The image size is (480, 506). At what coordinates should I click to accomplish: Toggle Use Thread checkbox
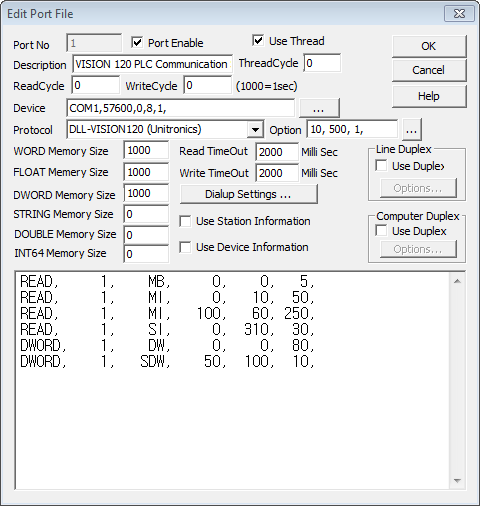258,40
